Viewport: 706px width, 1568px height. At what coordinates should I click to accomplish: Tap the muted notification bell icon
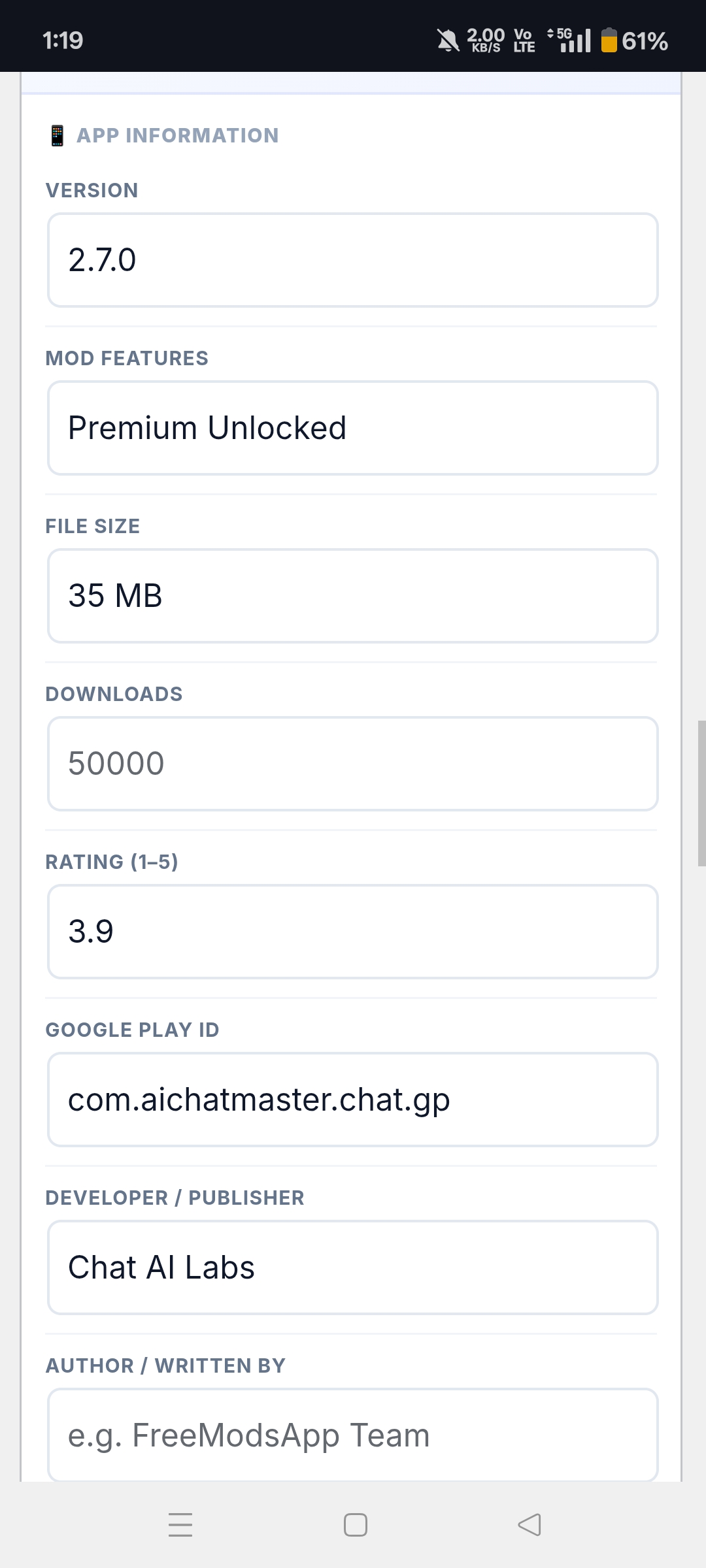(448, 41)
